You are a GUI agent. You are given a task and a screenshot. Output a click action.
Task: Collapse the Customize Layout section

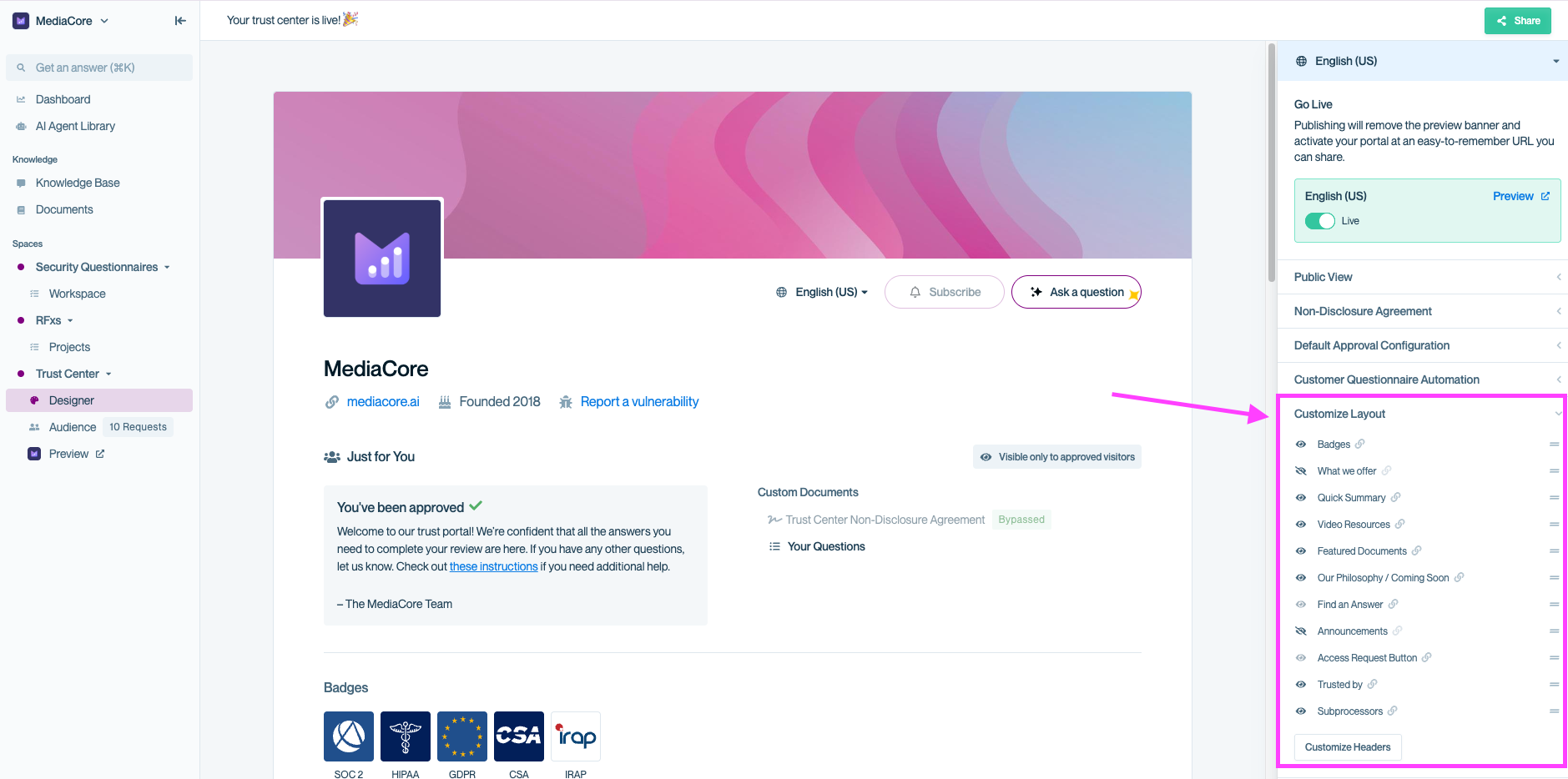point(1423,414)
